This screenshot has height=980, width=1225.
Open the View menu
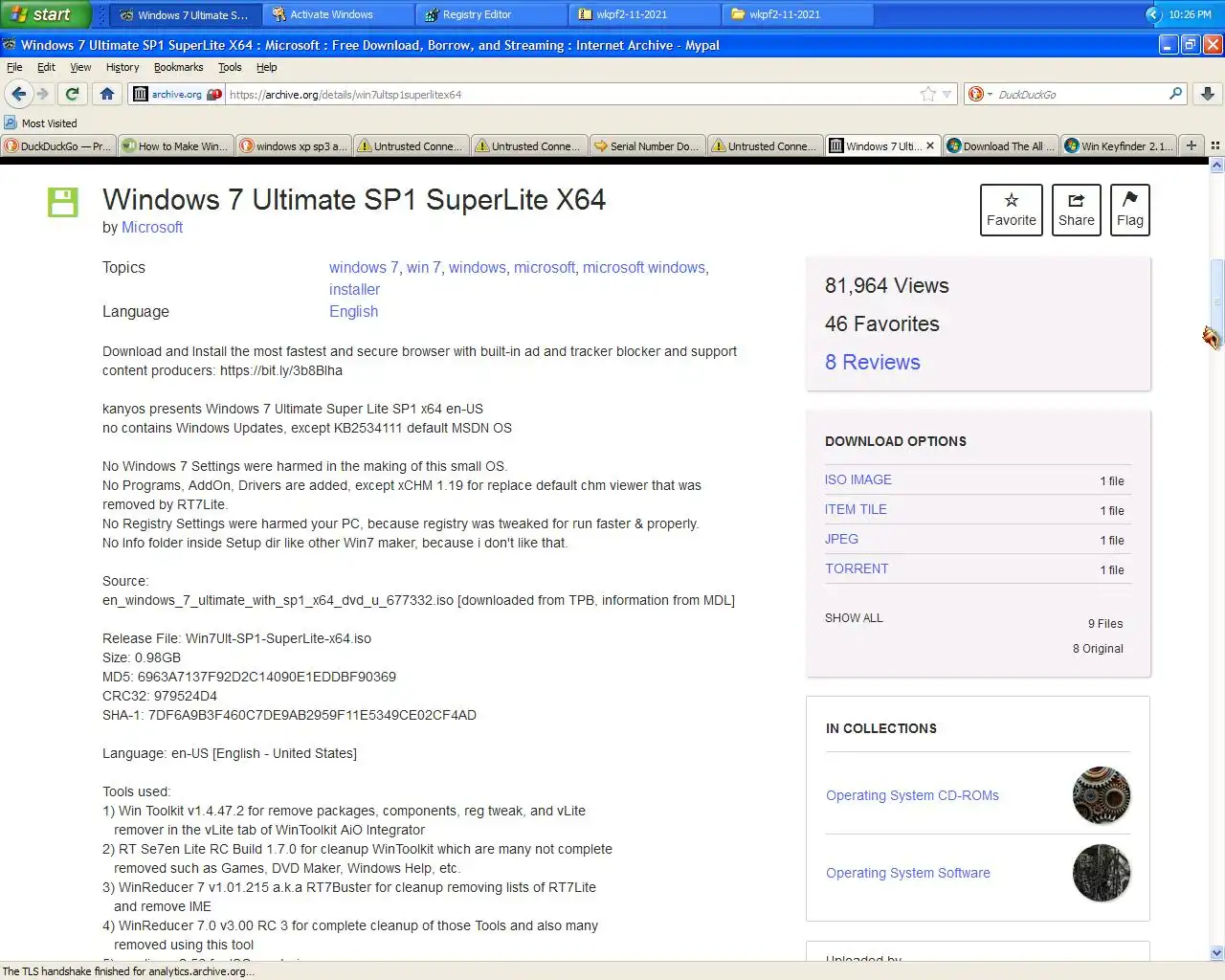[x=80, y=67]
